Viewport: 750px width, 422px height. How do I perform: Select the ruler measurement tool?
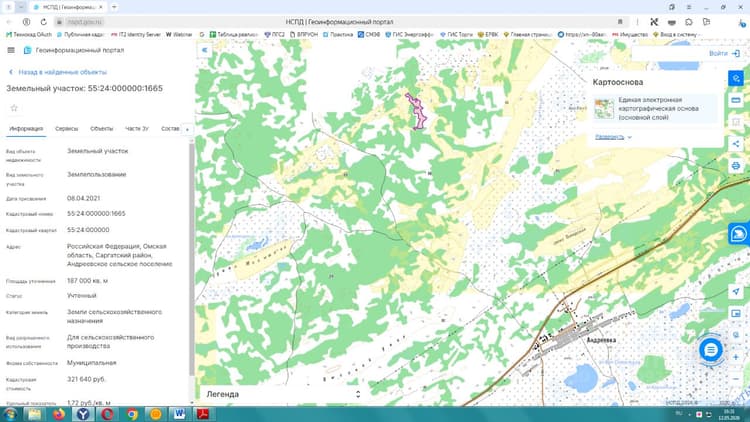coord(736,100)
